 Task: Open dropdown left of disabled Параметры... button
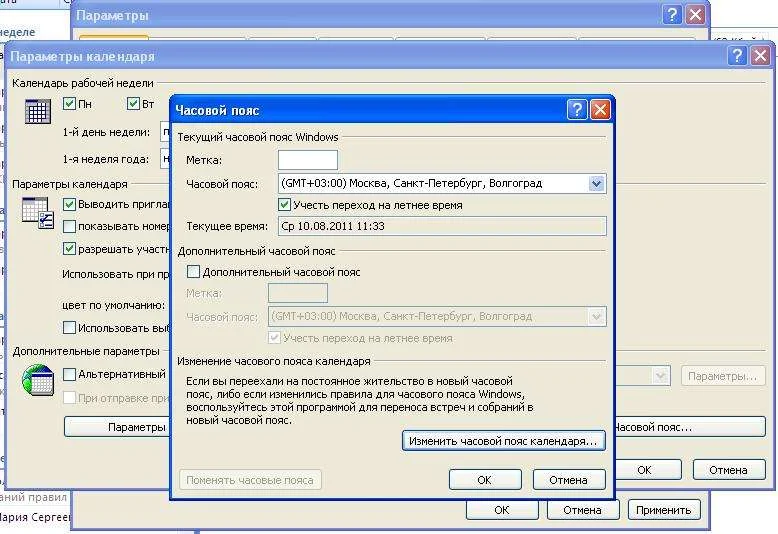click(x=660, y=376)
